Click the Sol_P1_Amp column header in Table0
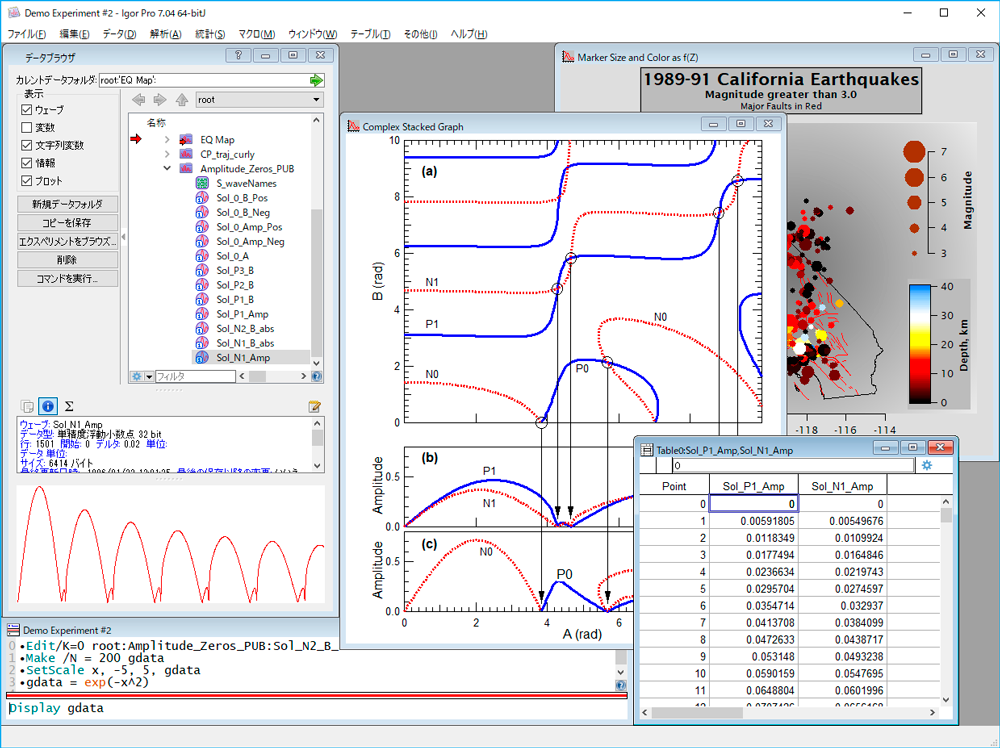This screenshot has width=1000, height=748. 753,486
